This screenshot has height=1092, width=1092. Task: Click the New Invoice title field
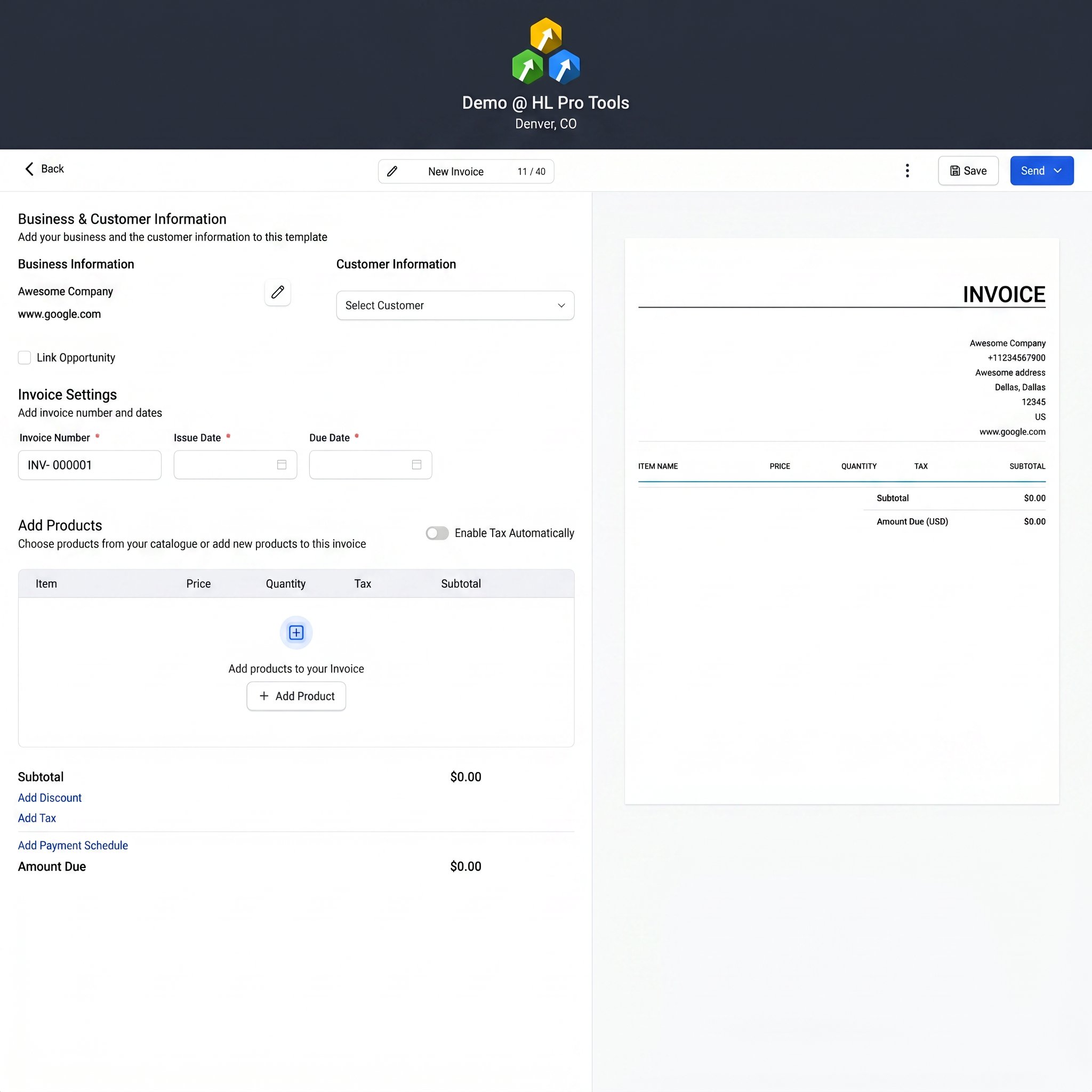[465, 171]
